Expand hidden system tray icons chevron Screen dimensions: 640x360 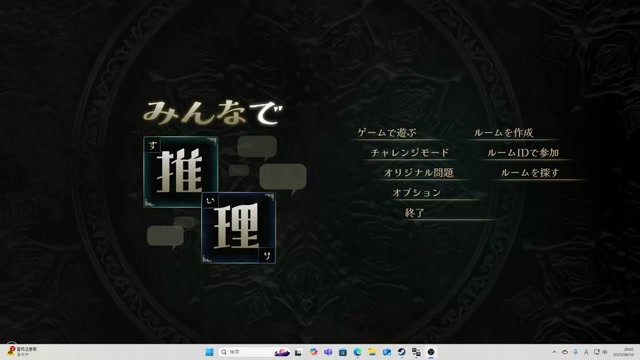[x=554, y=352]
